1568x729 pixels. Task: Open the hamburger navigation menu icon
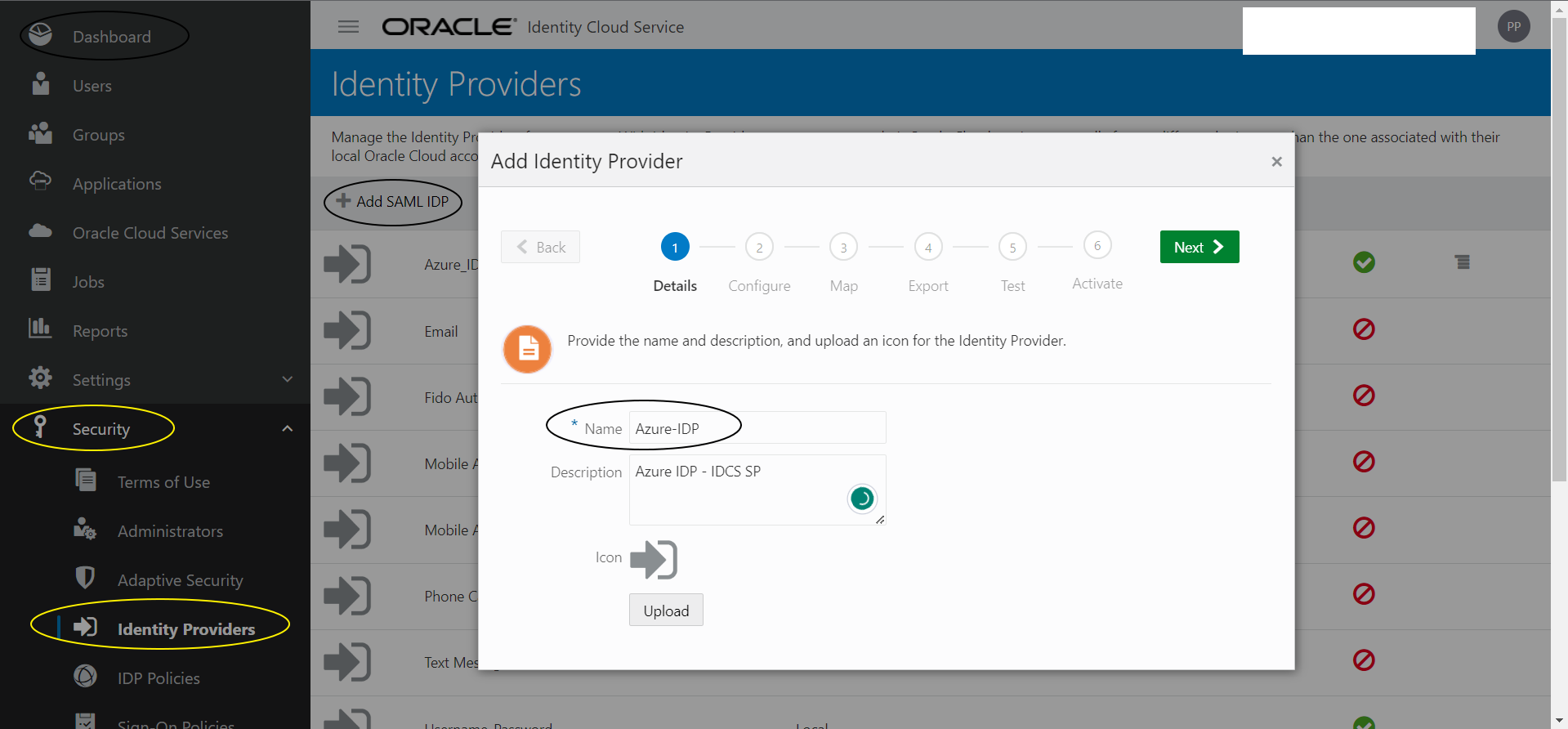pyautogui.click(x=348, y=27)
